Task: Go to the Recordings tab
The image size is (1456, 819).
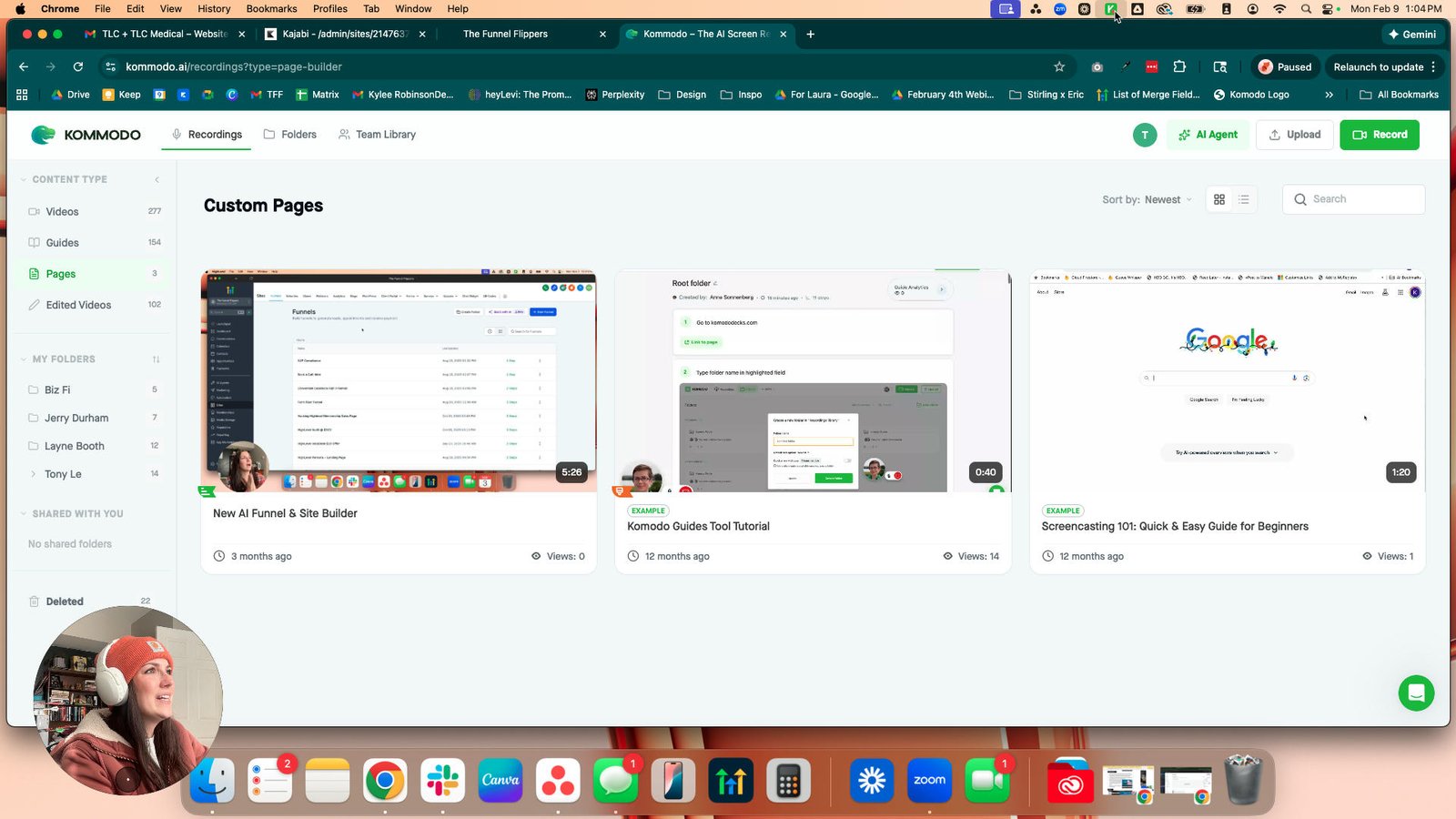Action: pos(207,135)
